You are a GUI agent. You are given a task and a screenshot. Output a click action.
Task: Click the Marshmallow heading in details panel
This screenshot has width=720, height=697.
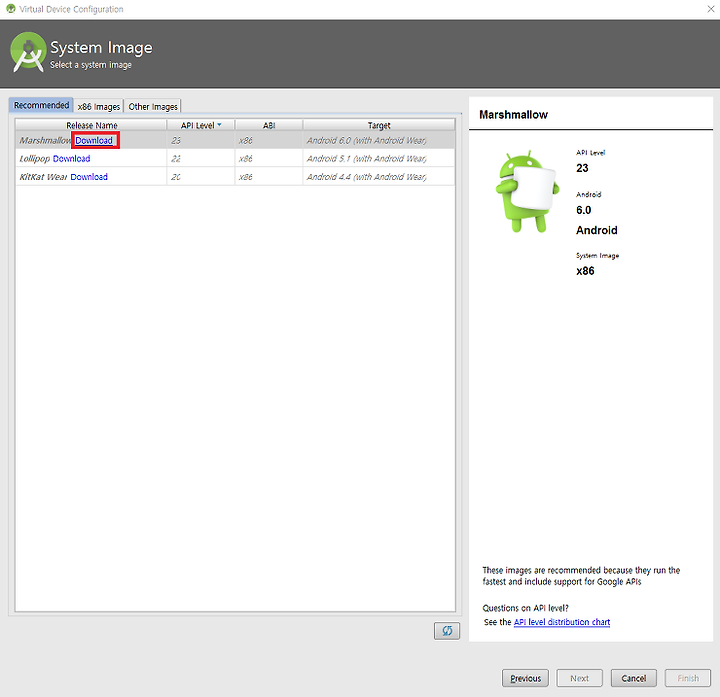(x=513, y=115)
